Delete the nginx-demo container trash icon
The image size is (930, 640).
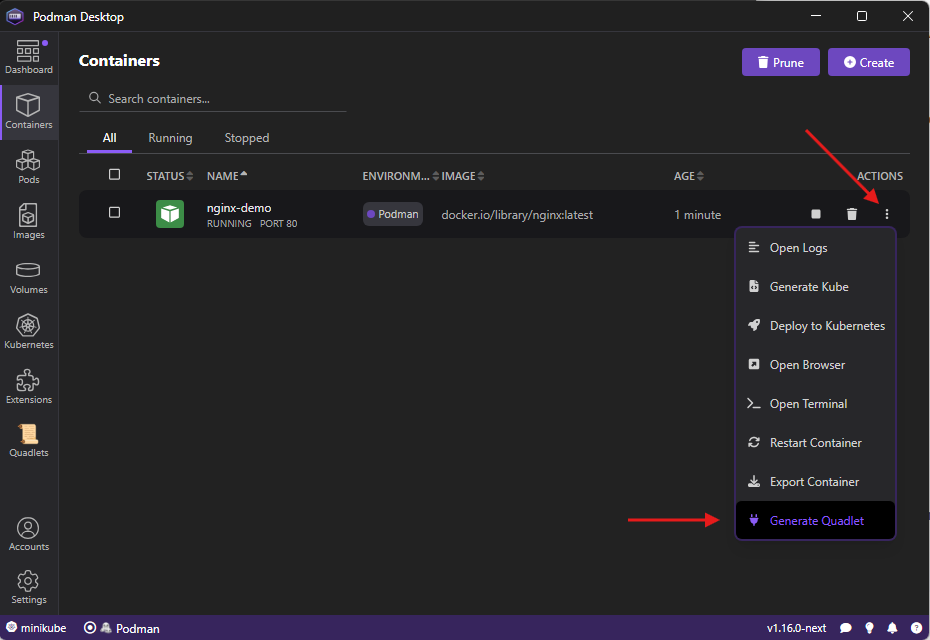851,214
